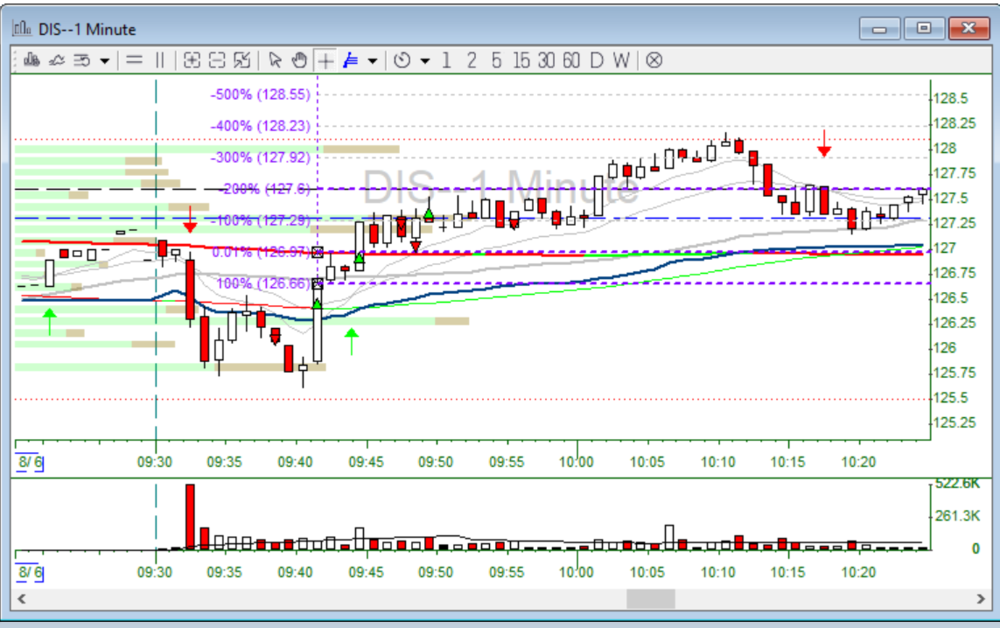This screenshot has width=1000, height=628.
Task: Open the chart settings dropdown arrow
Action: pyautogui.click(x=104, y=60)
